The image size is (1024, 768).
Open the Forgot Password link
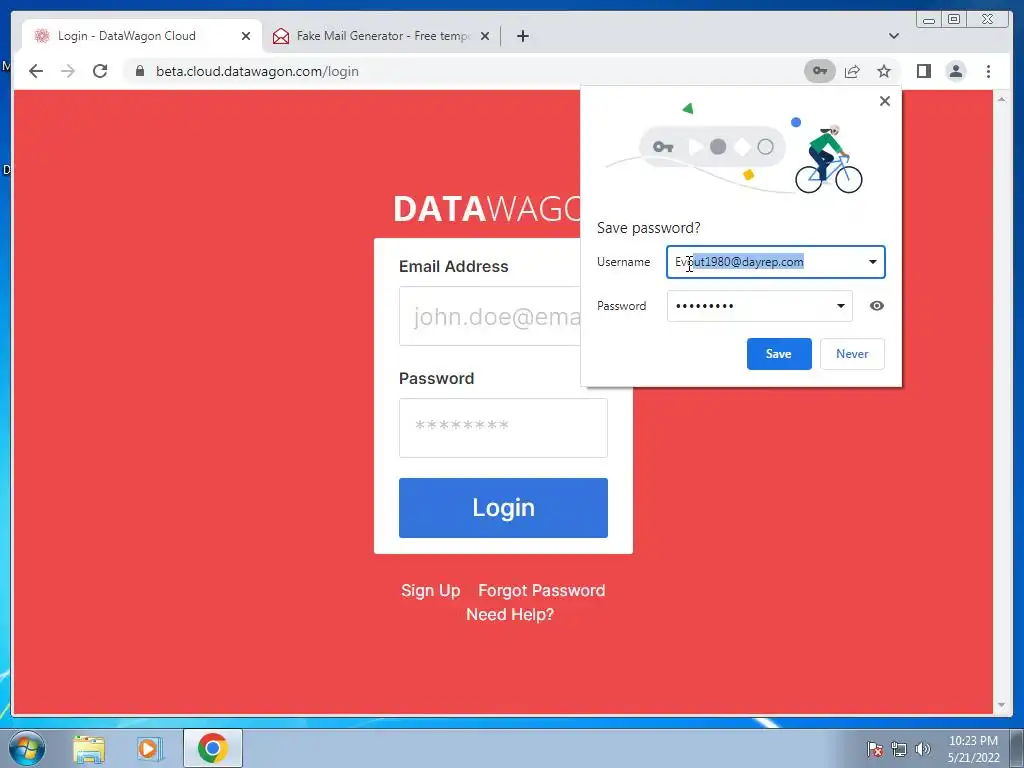coord(541,590)
